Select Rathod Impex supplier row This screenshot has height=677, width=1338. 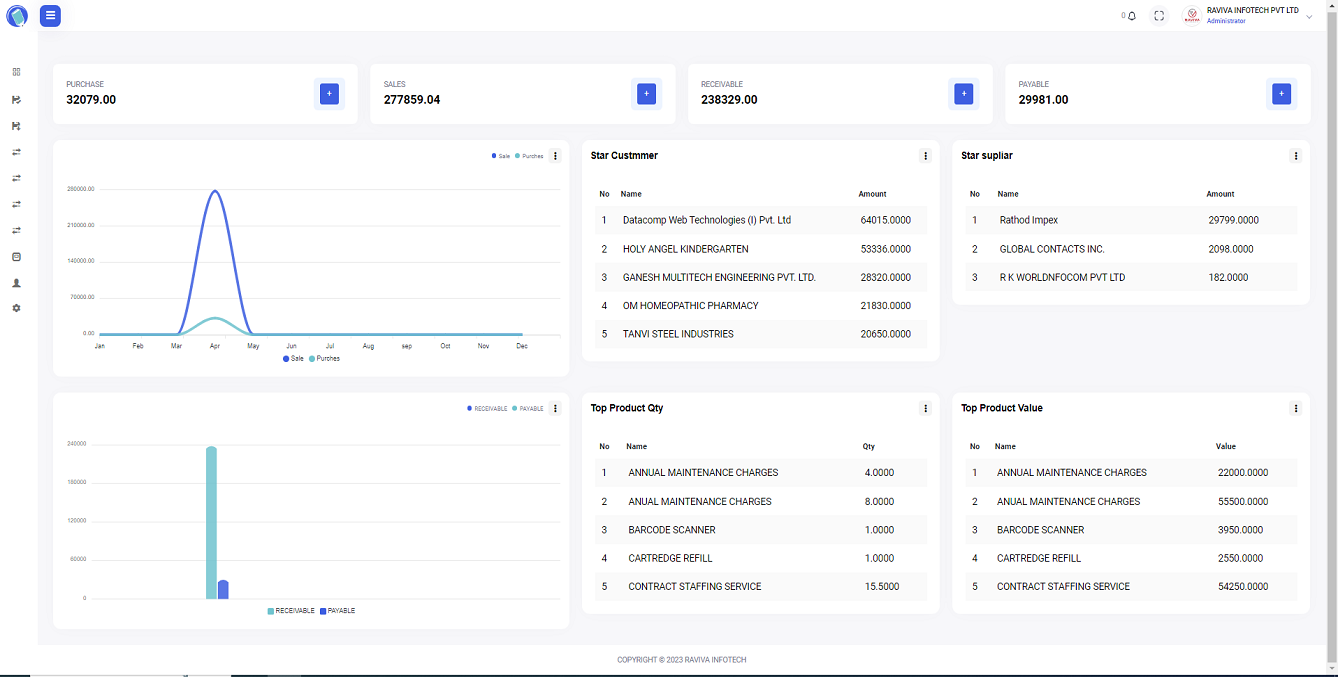point(1131,220)
